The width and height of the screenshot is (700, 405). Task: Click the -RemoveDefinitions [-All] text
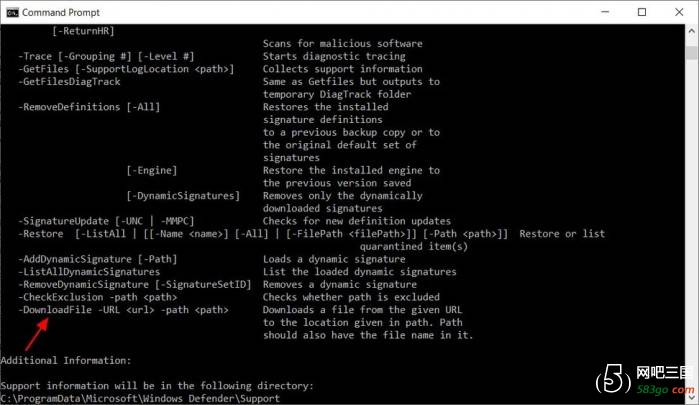[x=89, y=107]
